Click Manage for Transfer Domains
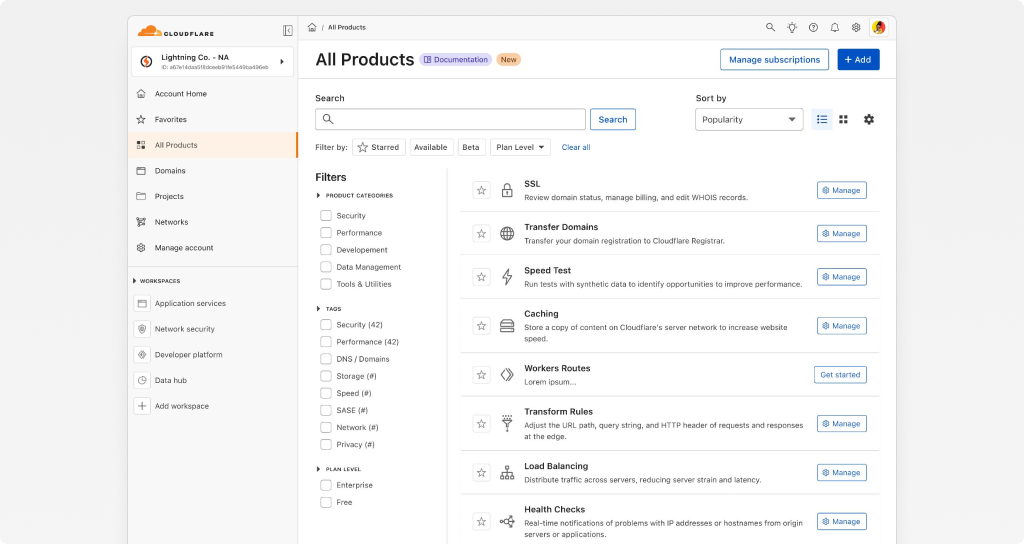The width and height of the screenshot is (1024, 544). pyautogui.click(x=841, y=233)
